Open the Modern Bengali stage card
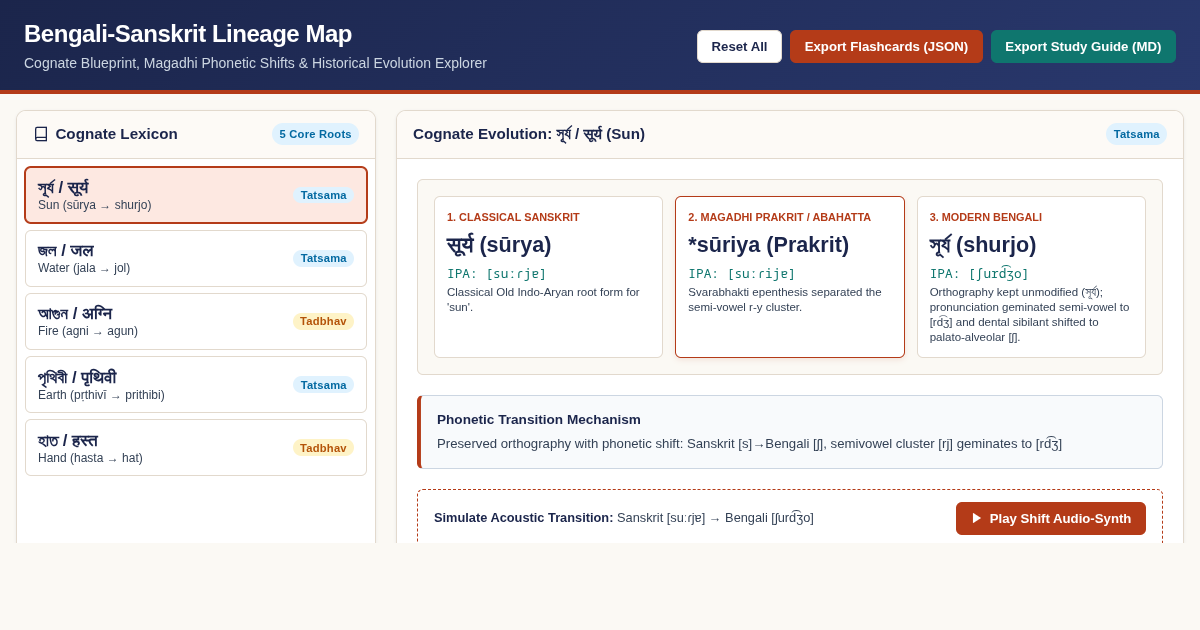This screenshot has height=630, width=1200. [x=1031, y=277]
